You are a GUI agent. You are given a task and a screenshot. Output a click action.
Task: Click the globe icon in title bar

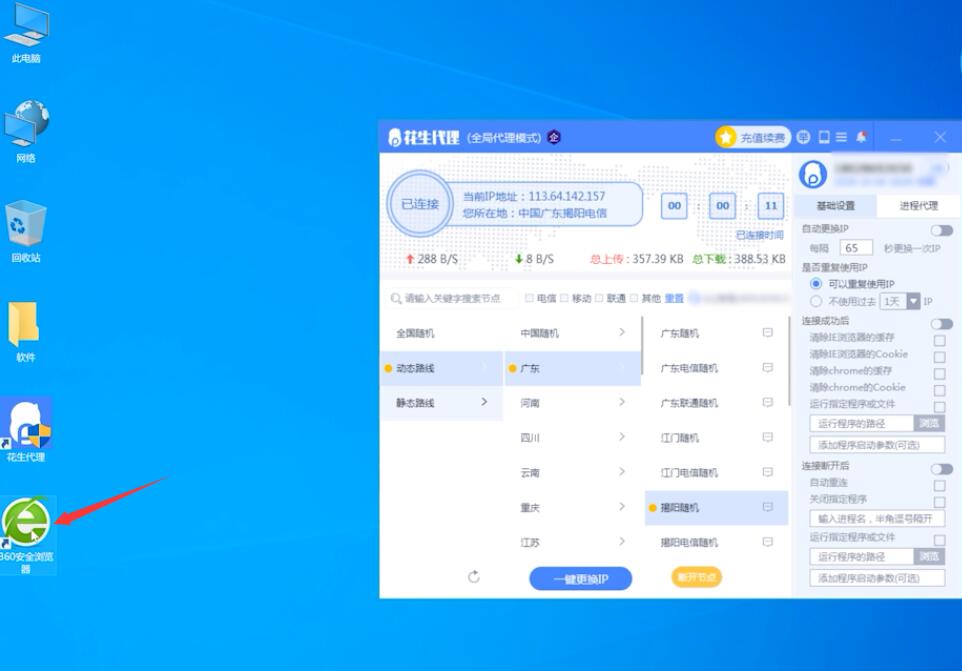tap(804, 137)
